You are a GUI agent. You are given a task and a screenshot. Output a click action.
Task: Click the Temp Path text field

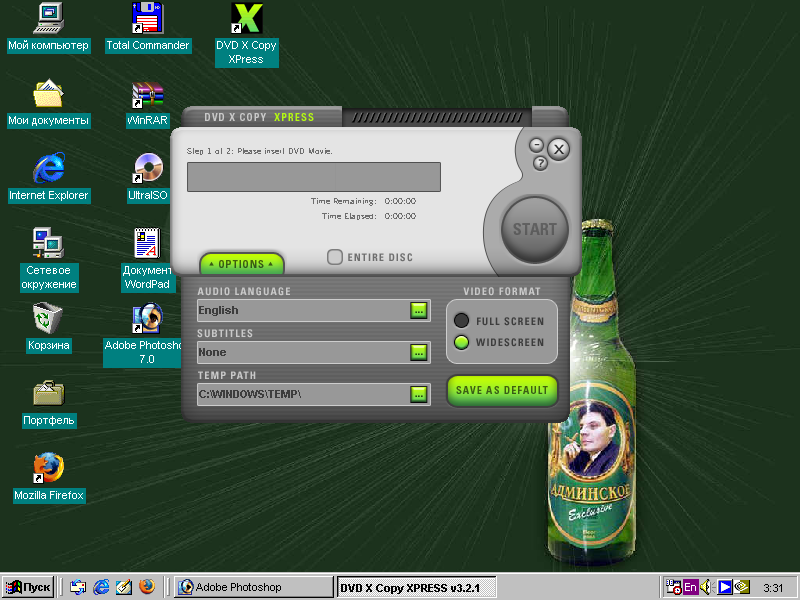[x=300, y=394]
